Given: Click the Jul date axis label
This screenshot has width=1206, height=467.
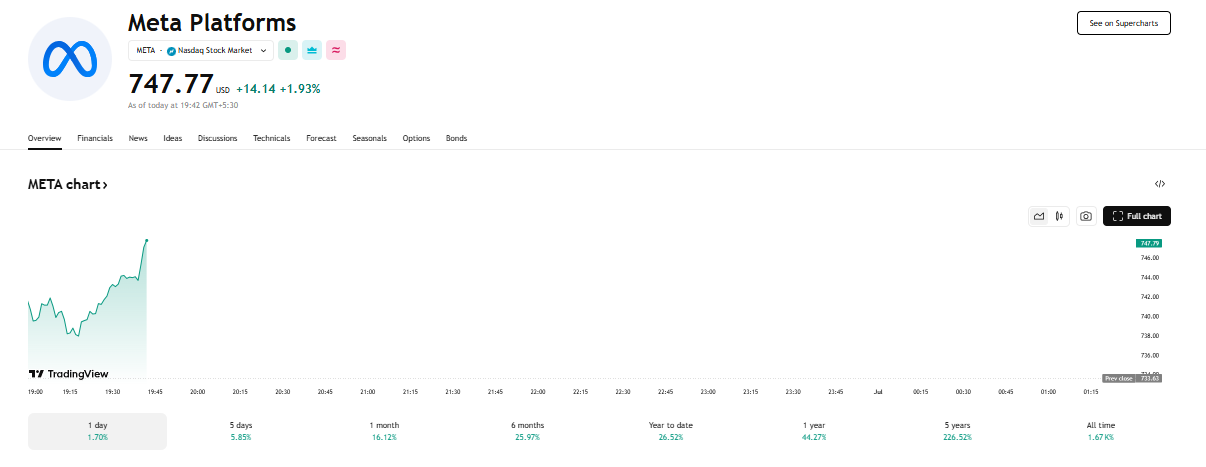Looking at the screenshot, I should coord(878,392).
